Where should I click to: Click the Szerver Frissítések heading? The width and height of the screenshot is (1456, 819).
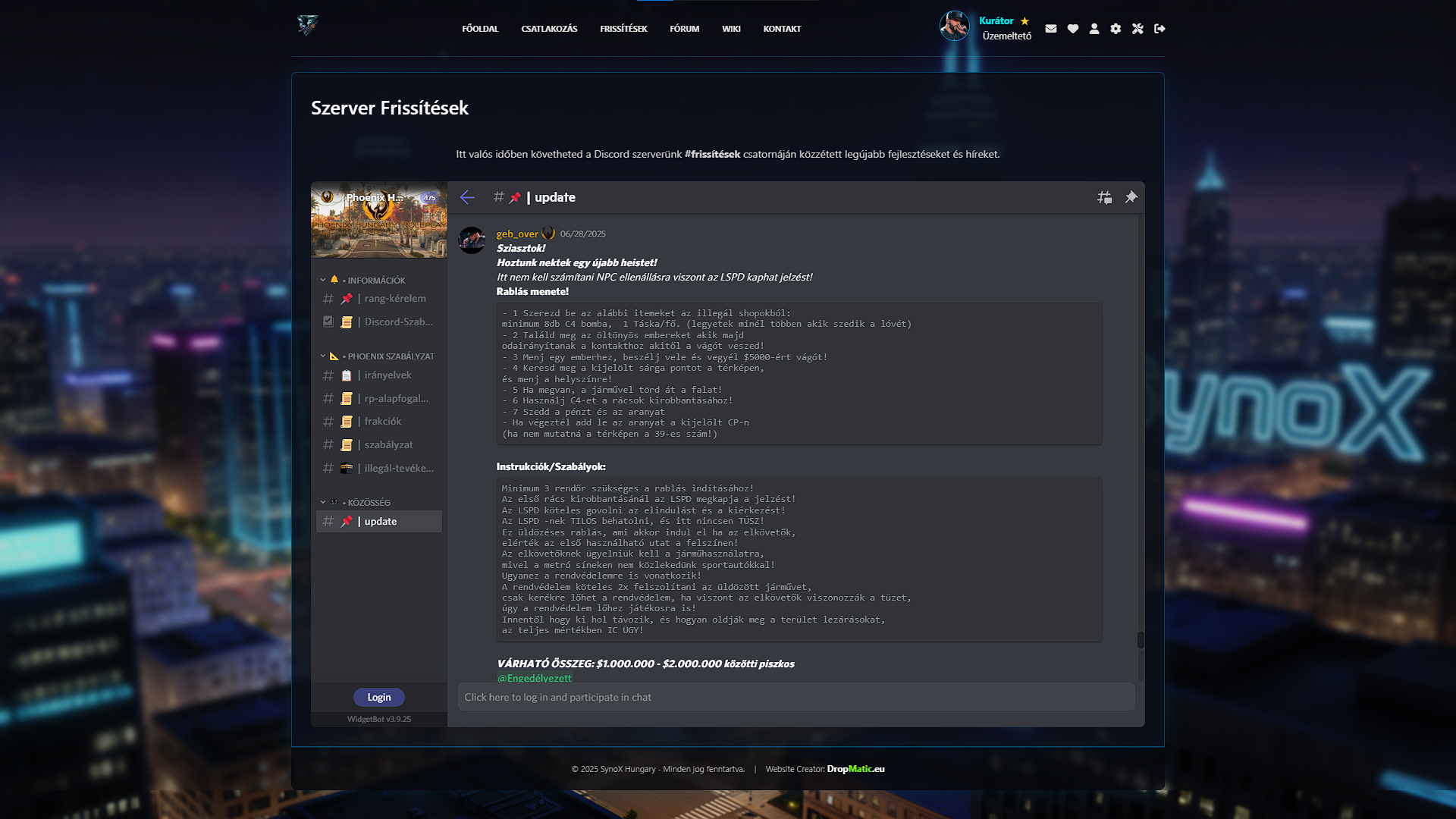[390, 108]
